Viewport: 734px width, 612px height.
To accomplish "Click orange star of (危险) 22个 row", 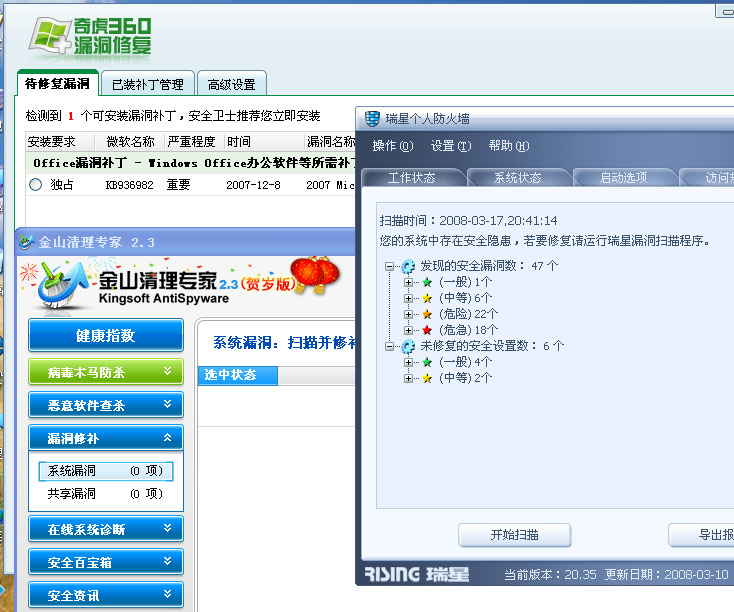I will click(x=427, y=314).
